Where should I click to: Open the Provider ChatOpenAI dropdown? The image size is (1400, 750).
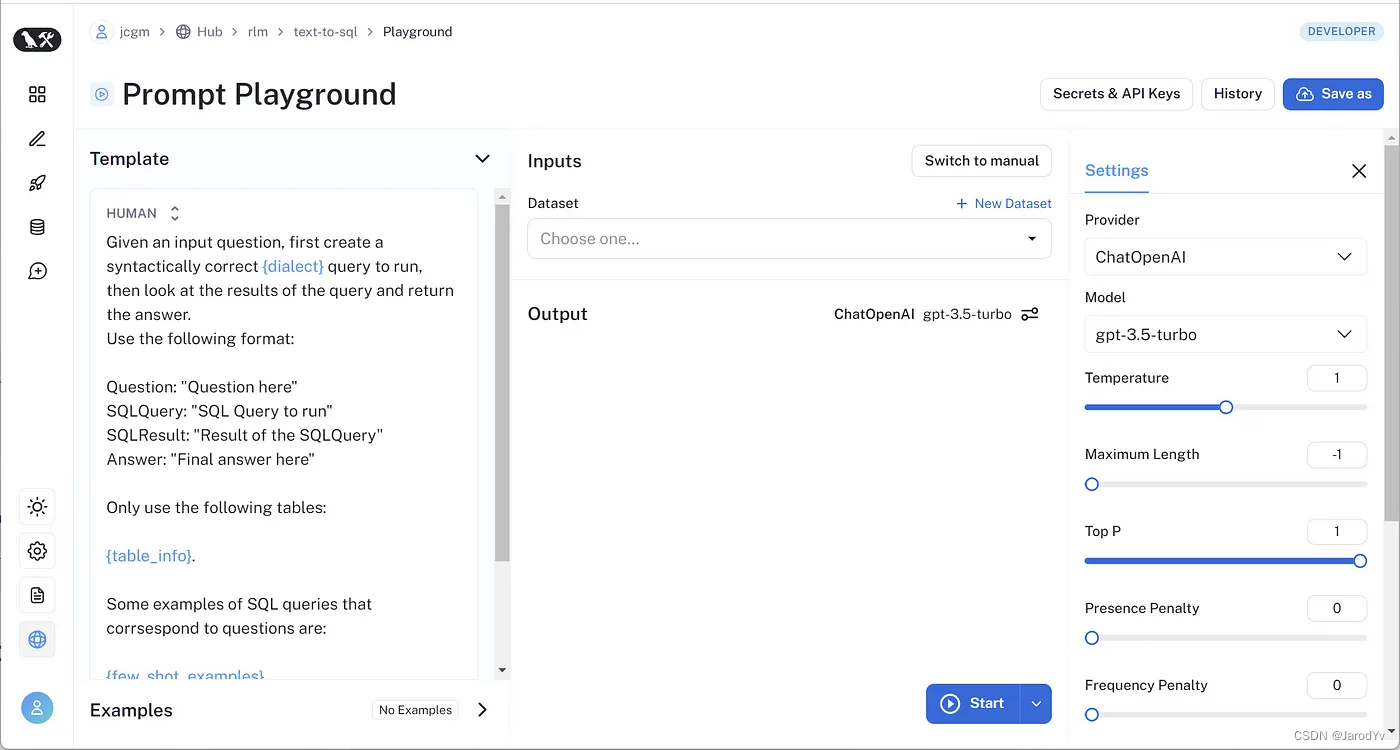[x=1225, y=257]
